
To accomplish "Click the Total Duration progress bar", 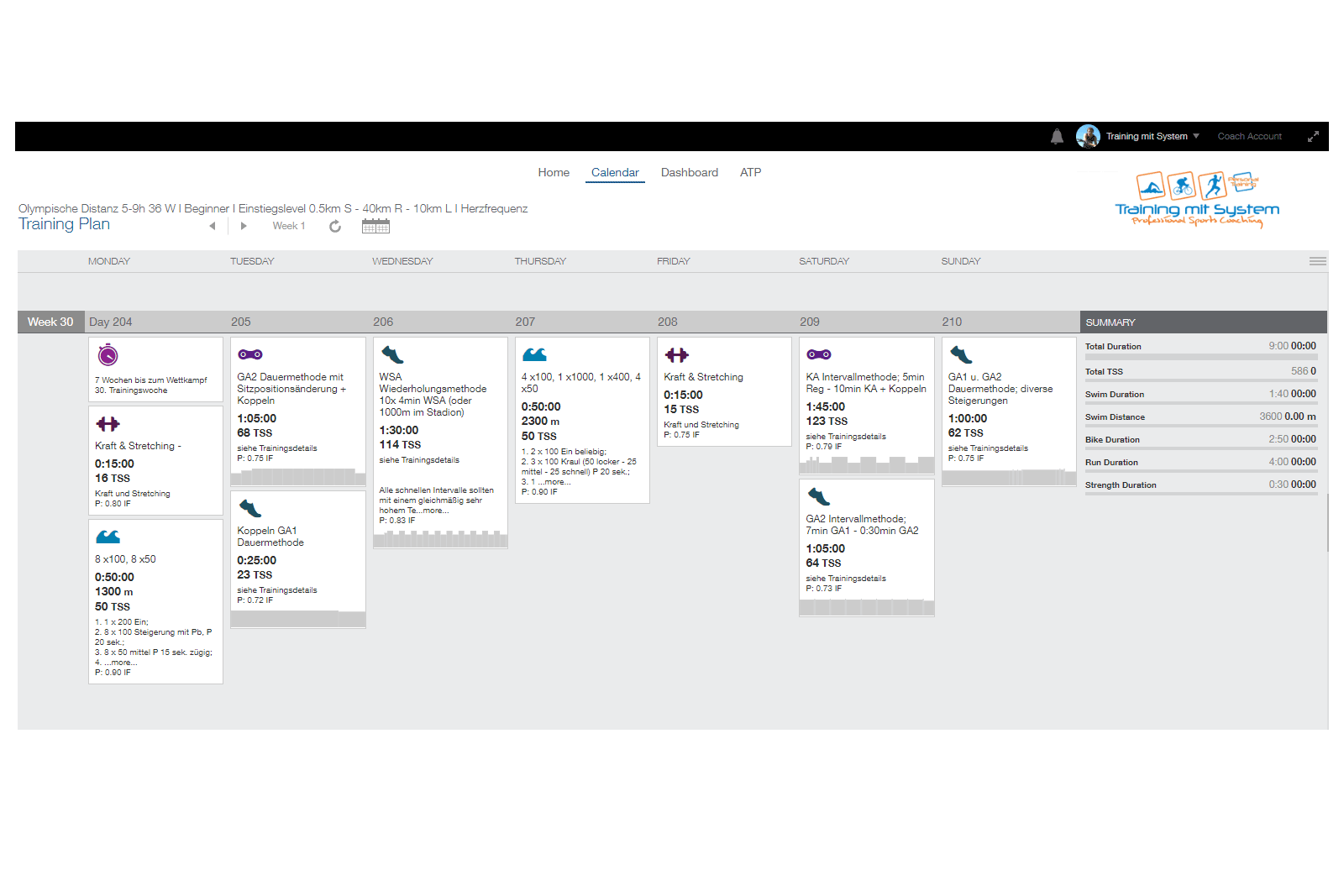I will 1200,357.
